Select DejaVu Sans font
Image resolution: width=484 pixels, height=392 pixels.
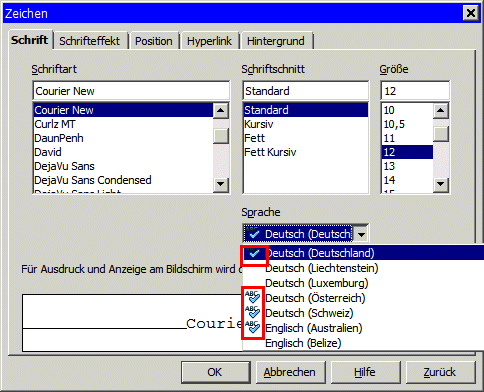(123, 166)
